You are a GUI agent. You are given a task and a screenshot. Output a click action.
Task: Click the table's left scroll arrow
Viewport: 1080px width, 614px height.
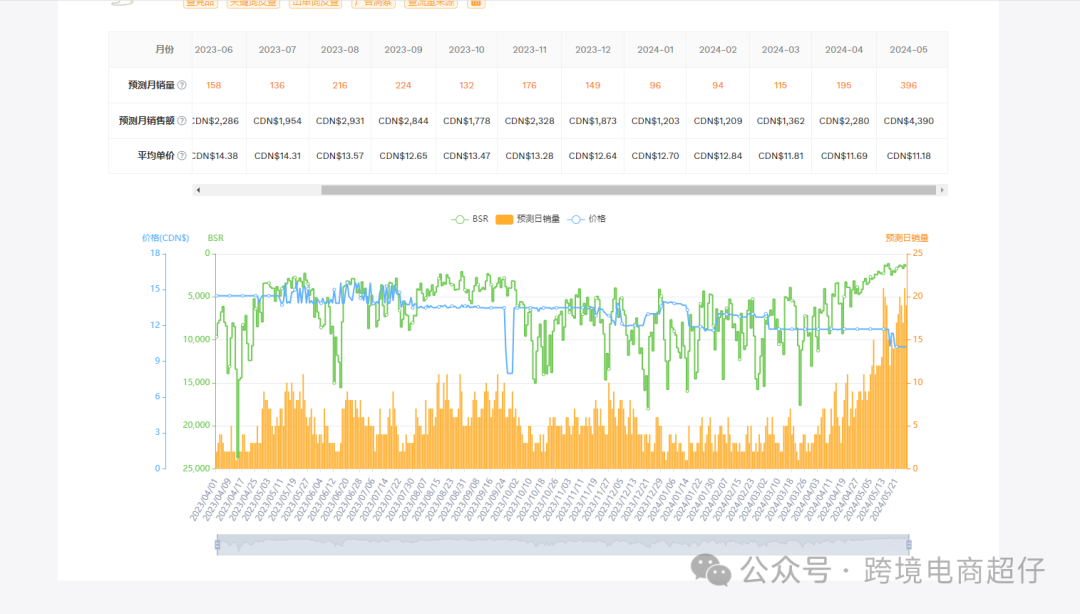click(198, 190)
